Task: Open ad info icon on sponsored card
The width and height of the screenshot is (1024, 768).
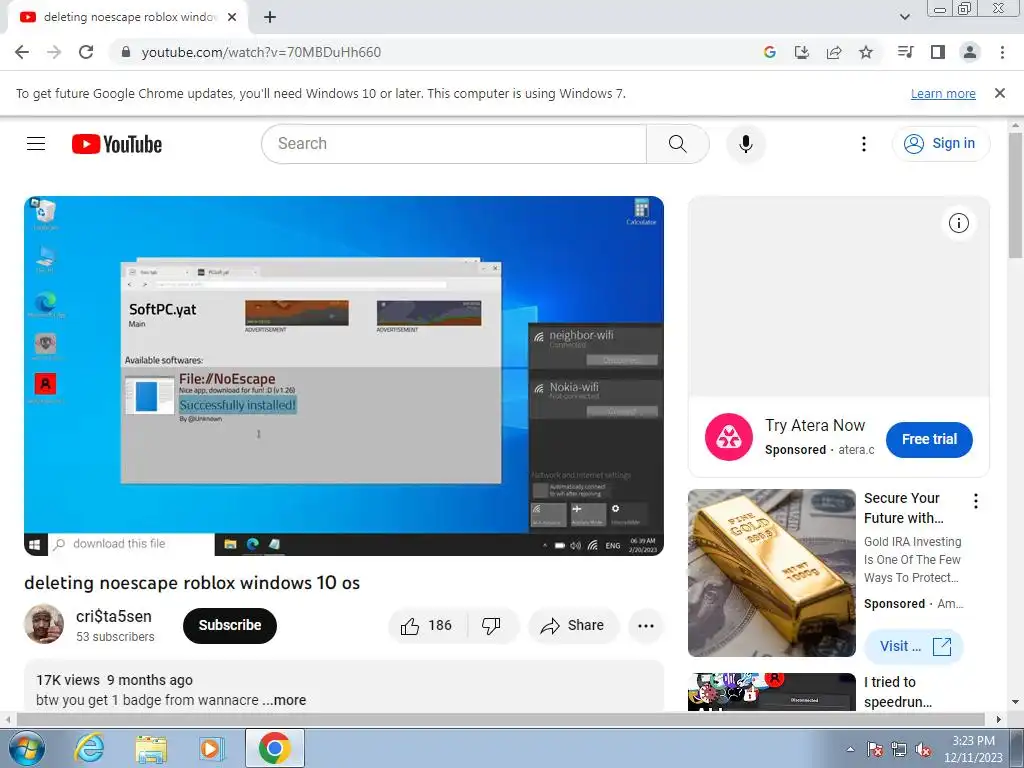Action: 959,223
